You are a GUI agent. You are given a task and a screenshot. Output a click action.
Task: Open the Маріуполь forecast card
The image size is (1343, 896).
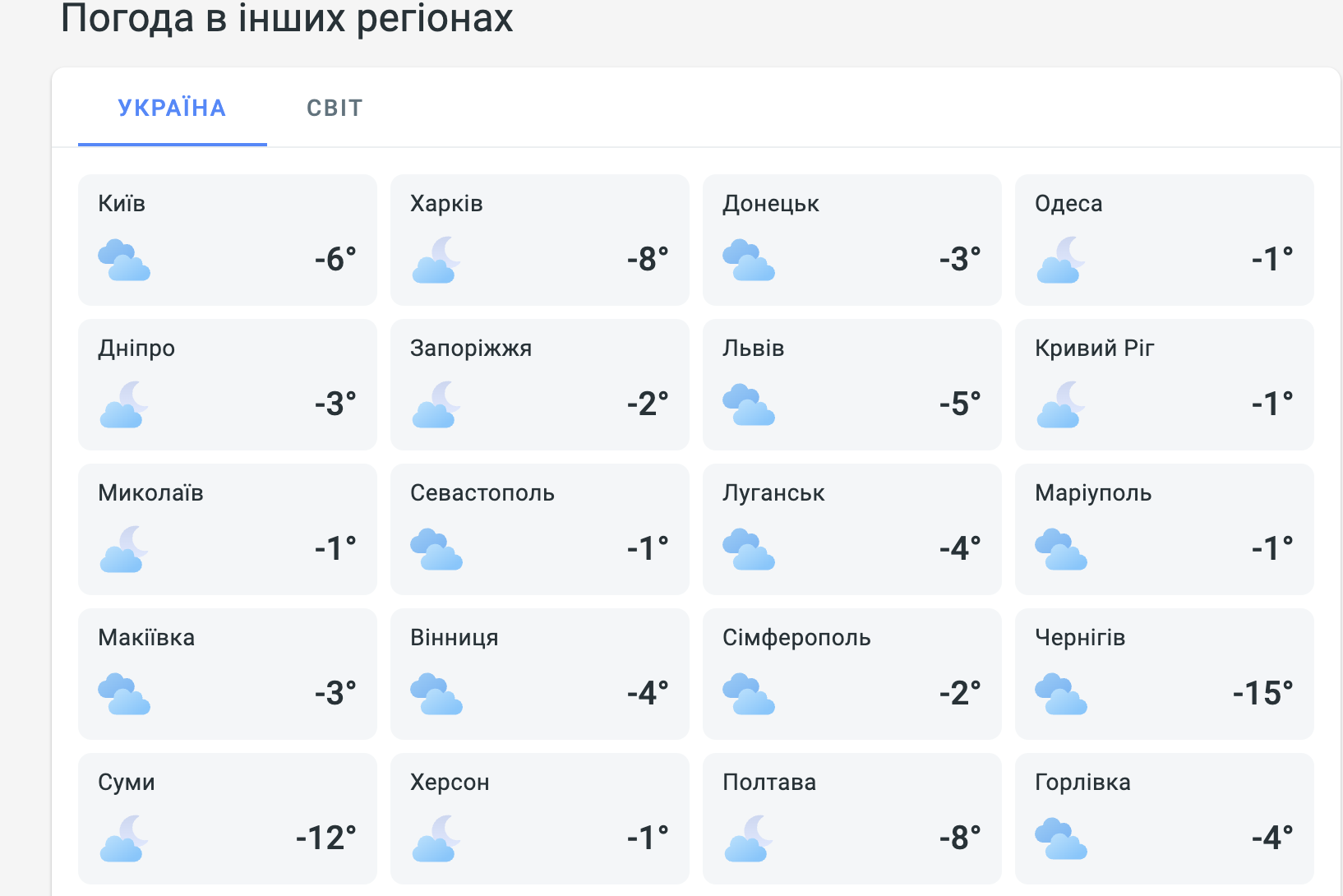pyautogui.click(x=1165, y=529)
